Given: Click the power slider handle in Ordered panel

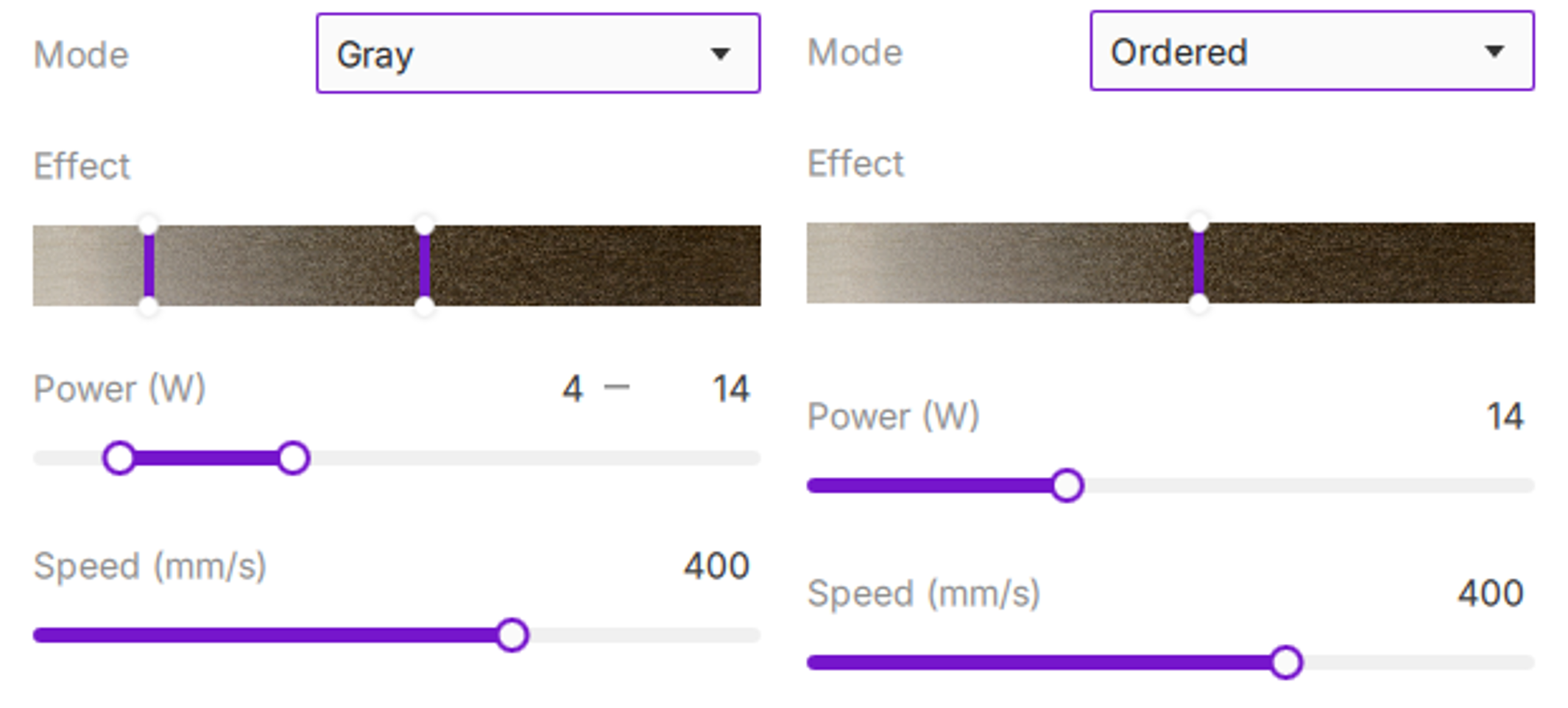Looking at the screenshot, I should tap(1067, 485).
